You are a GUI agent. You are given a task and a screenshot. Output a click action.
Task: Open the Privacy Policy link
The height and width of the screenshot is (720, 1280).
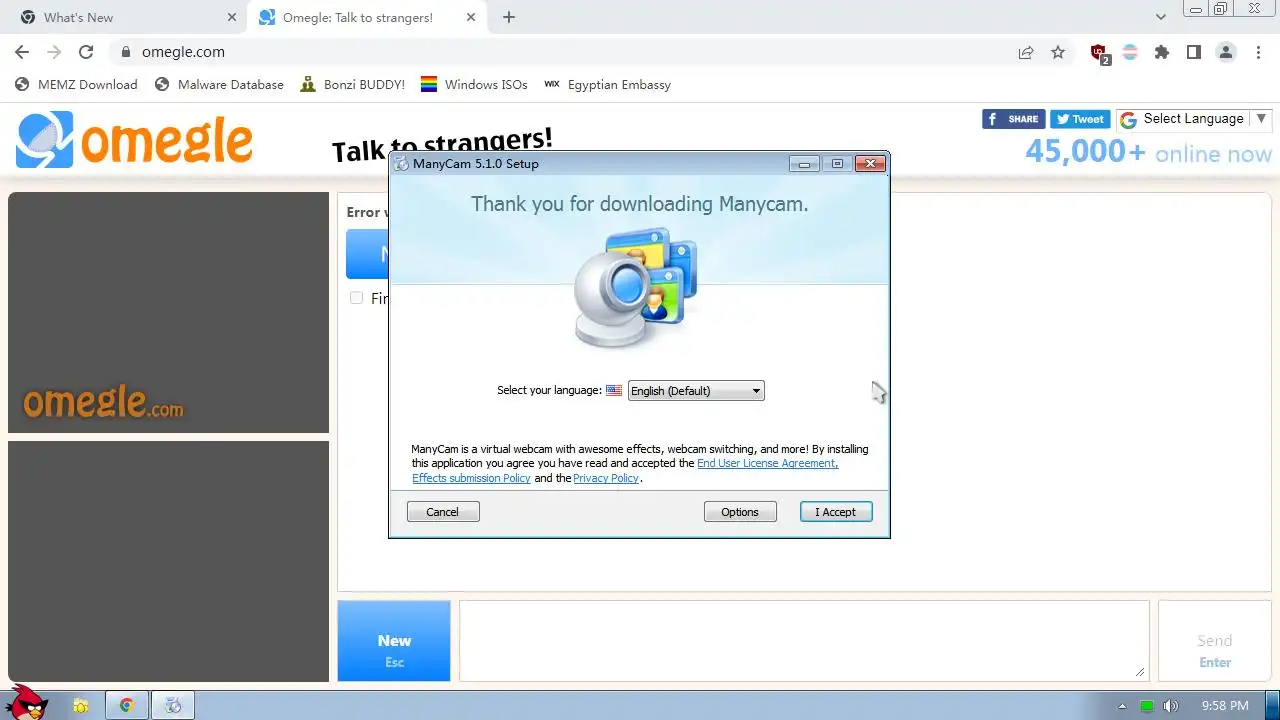(606, 478)
